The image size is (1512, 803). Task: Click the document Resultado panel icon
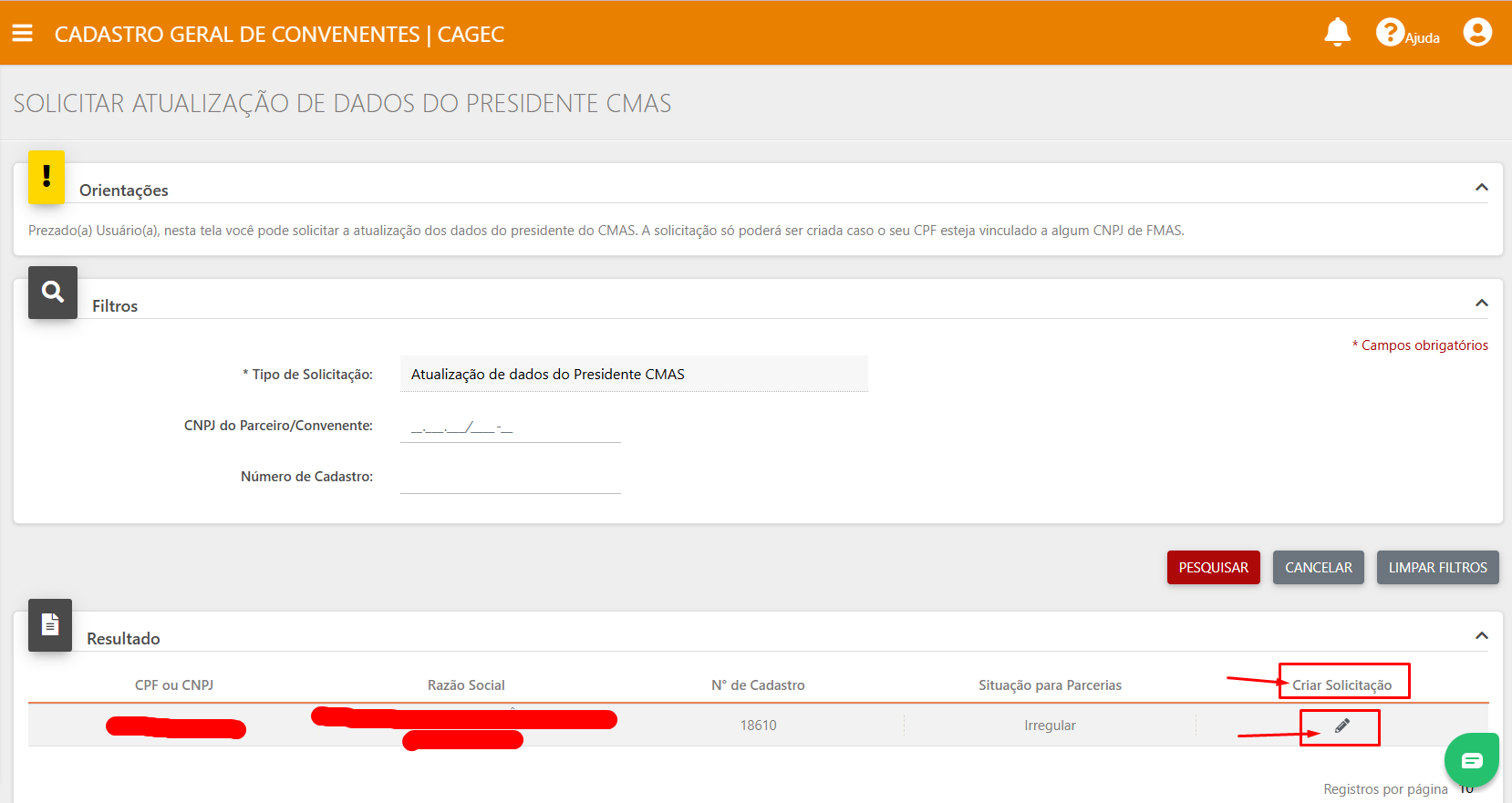click(x=50, y=625)
